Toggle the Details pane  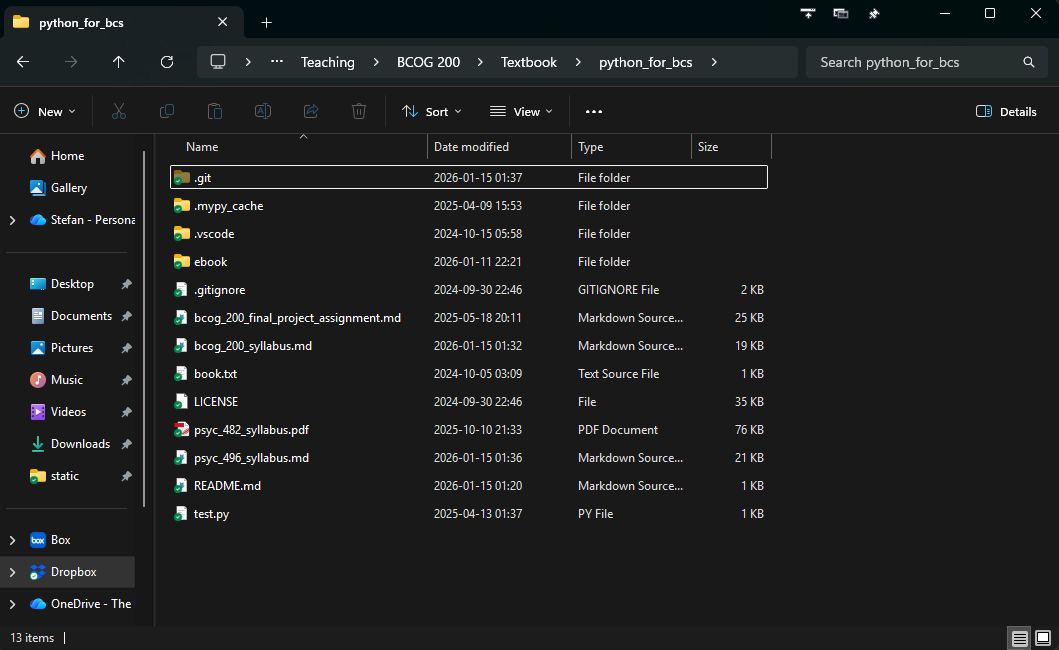coord(1005,111)
